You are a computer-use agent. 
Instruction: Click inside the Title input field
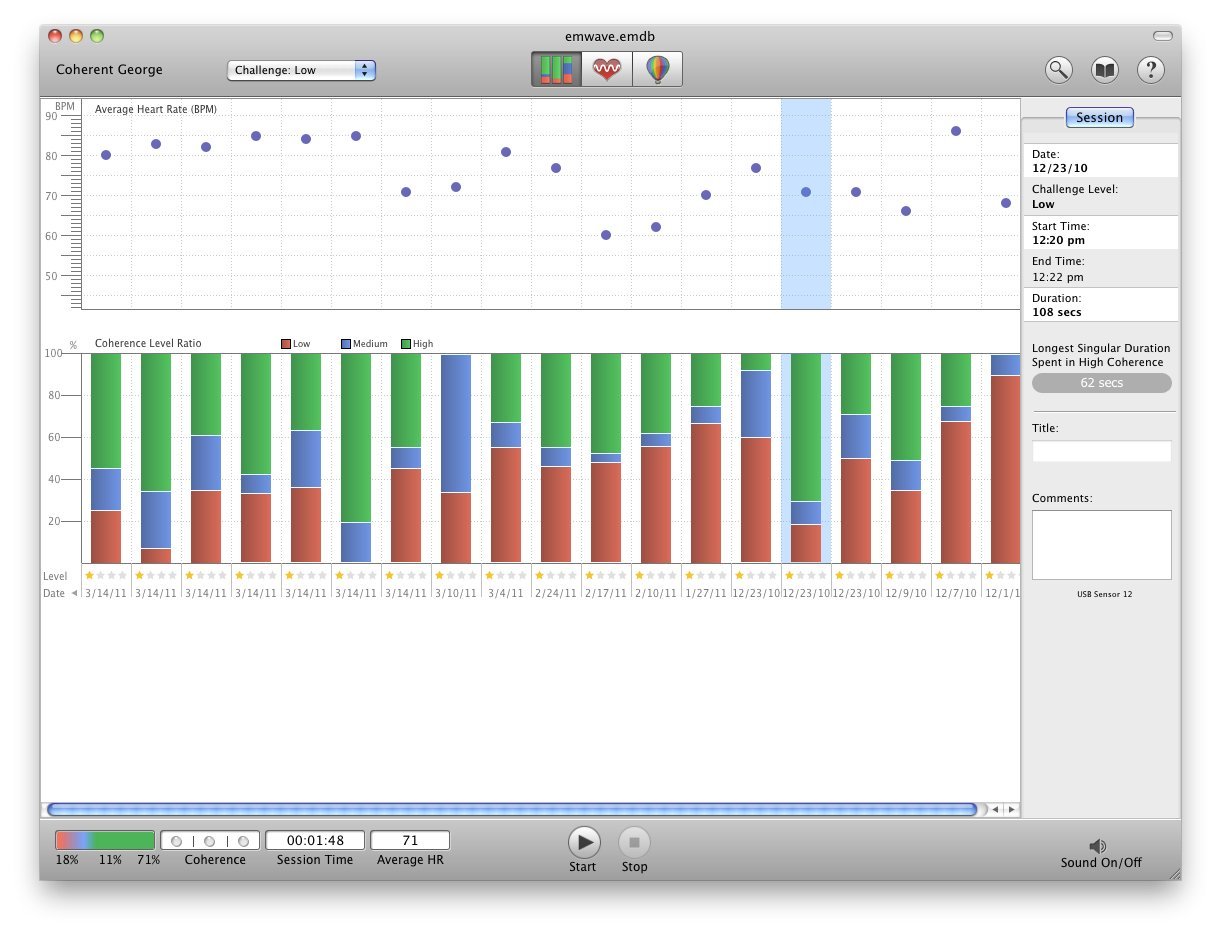[x=1101, y=452]
